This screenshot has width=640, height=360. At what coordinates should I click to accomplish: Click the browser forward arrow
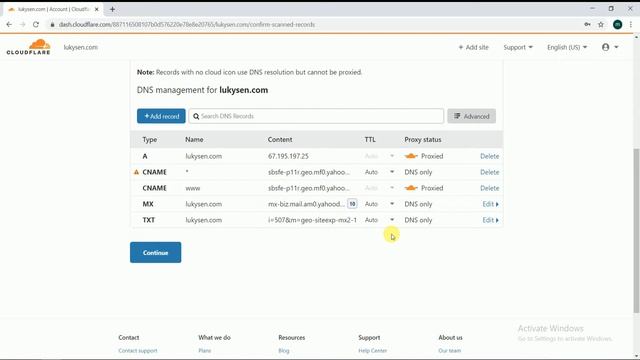tap(22, 24)
